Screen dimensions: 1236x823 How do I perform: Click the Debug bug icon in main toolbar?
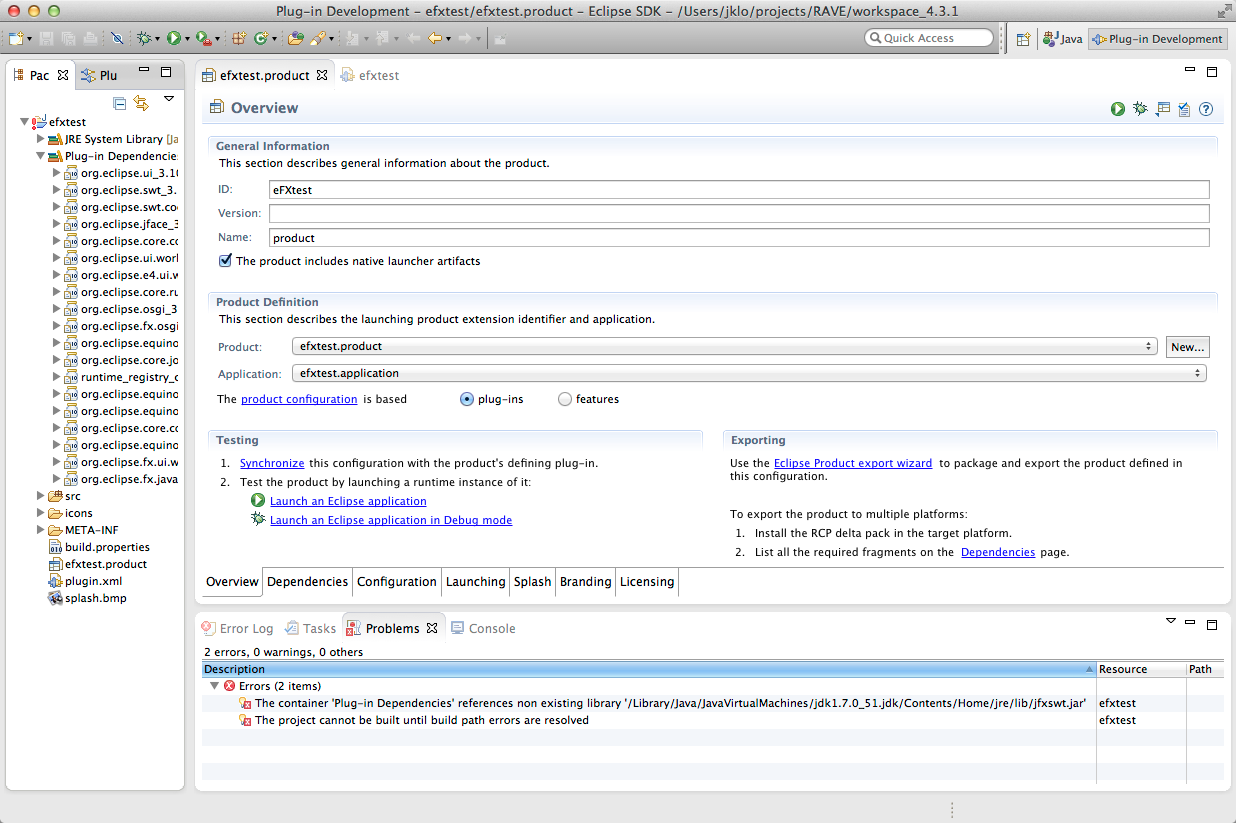point(144,38)
